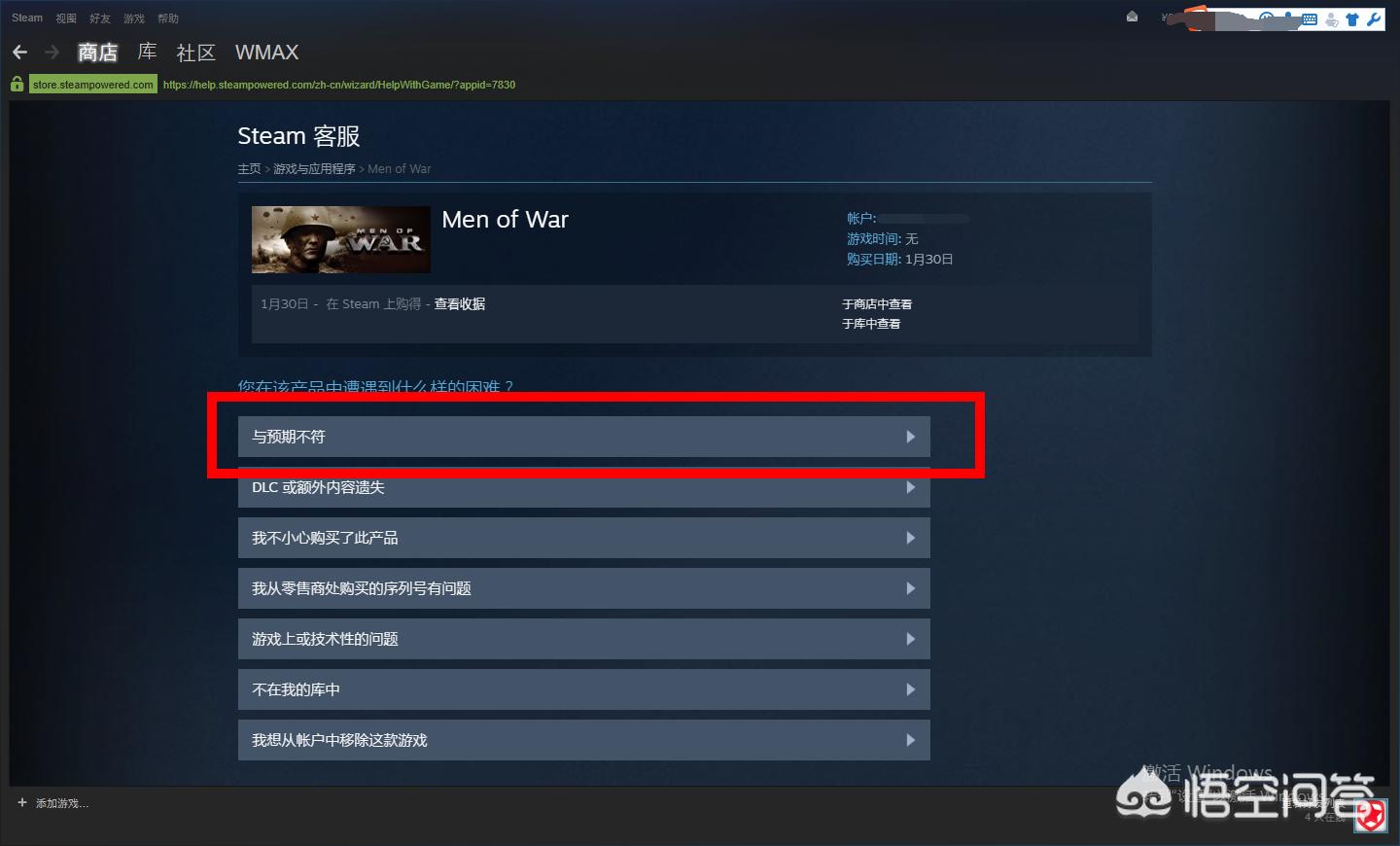The height and width of the screenshot is (846, 1400).
Task: Go forward with the right arrow
Action: (52, 53)
